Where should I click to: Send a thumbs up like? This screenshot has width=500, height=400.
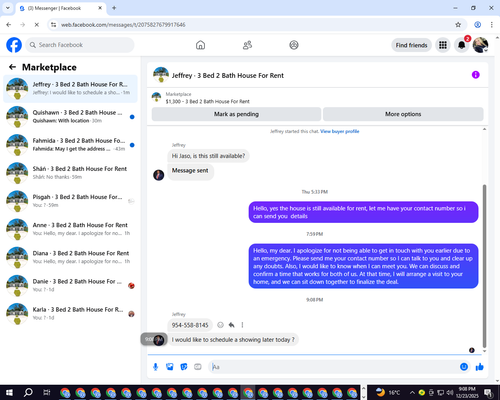(x=480, y=367)
